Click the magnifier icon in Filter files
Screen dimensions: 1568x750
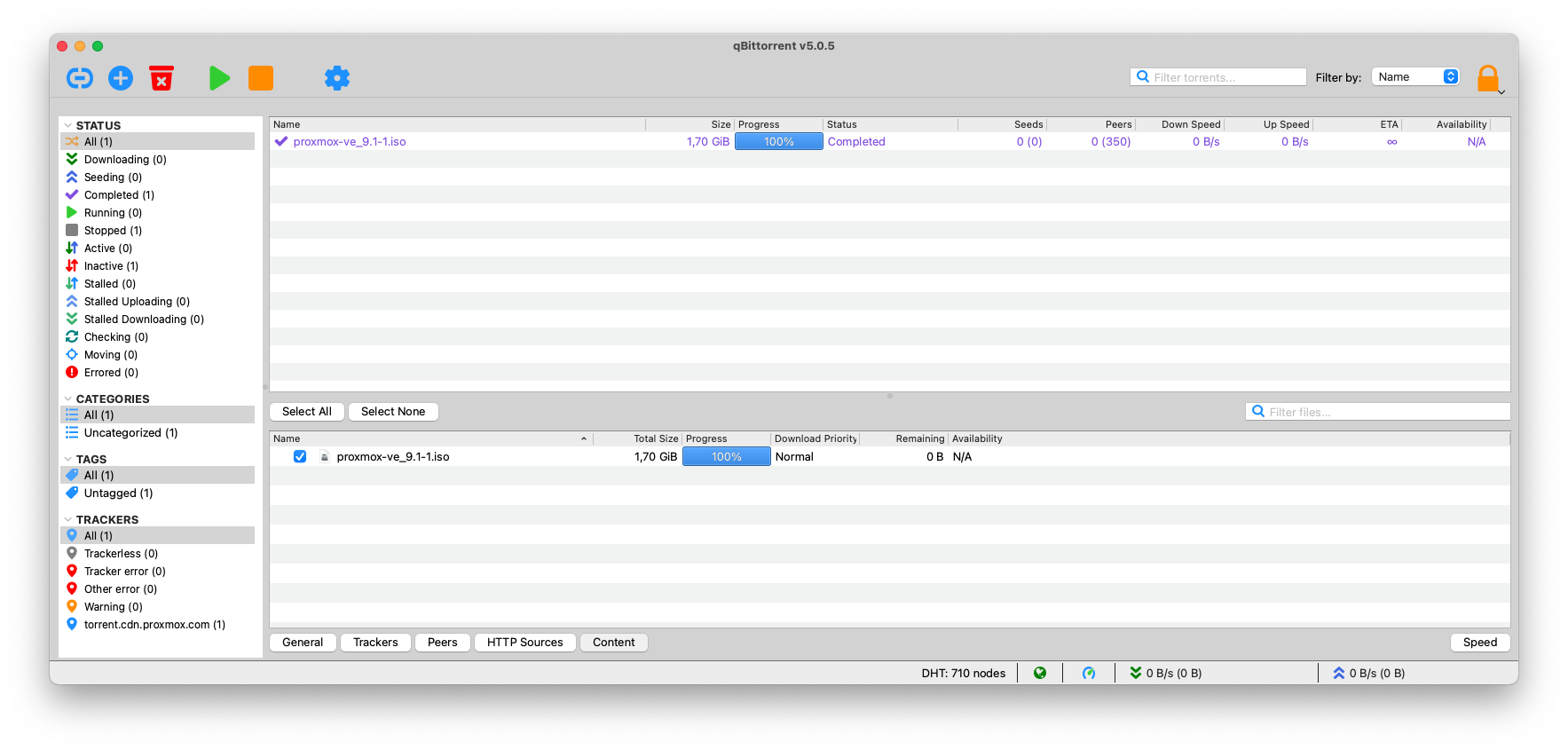[1258, 412]
